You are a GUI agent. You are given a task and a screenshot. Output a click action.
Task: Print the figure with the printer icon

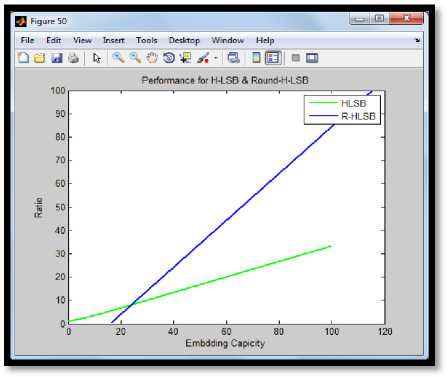[x=74, y=58]
